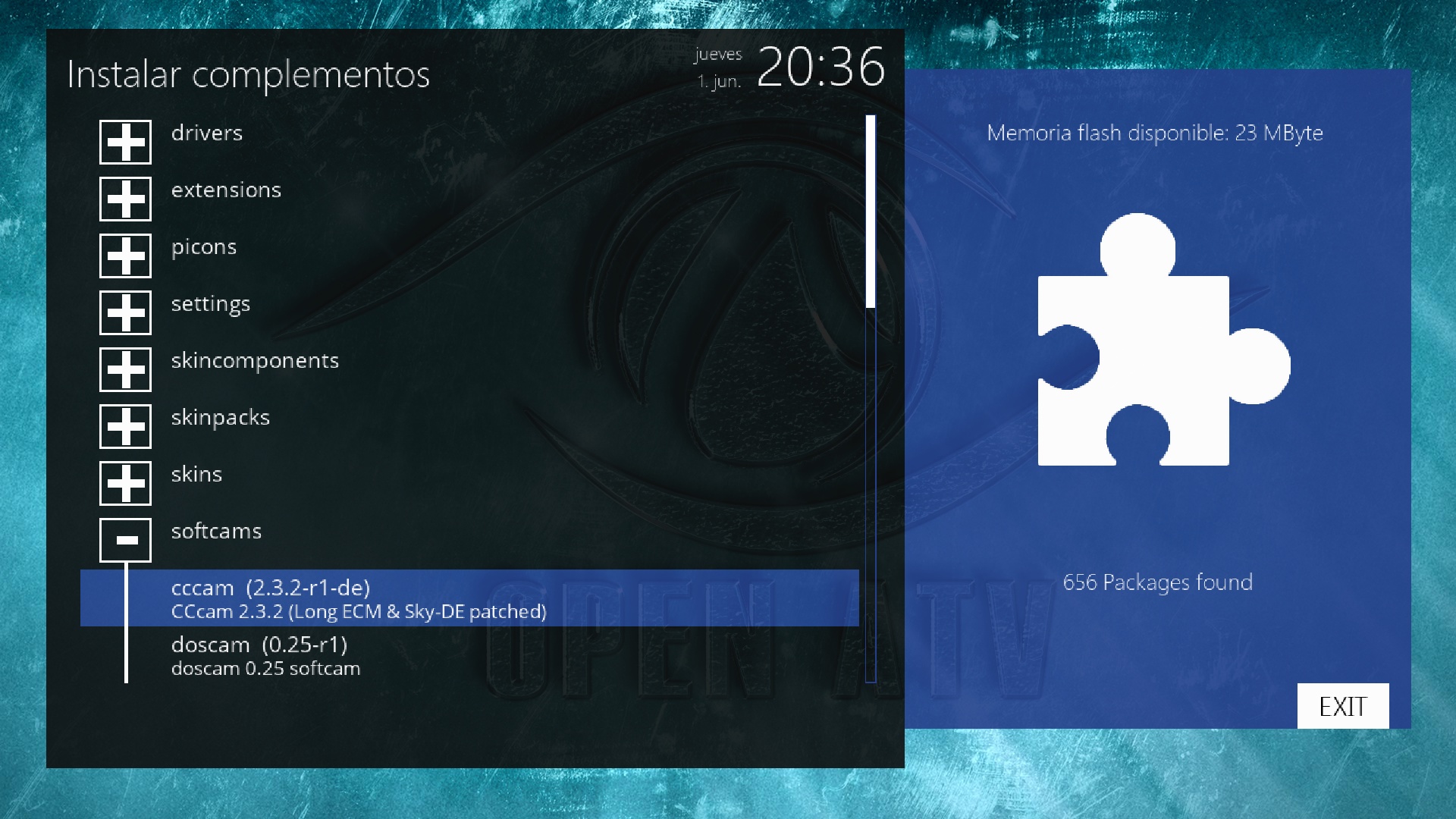The height and width of the screenshot is (819, 1456).
Task: Expand the picons plus icon
Action: [125, 256]
